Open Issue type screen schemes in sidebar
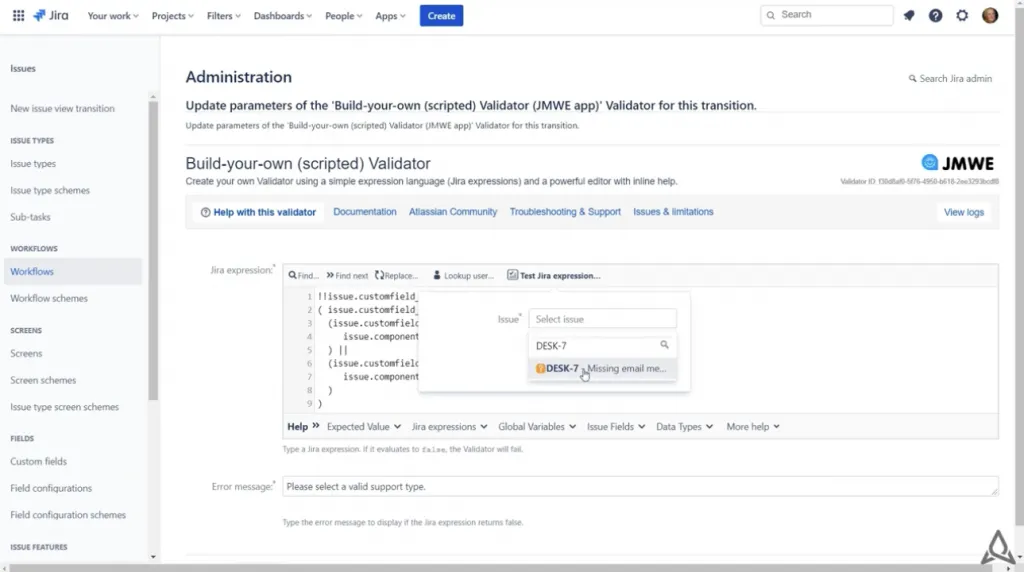This screenshot has width=1024, height=572. coord(64,407)
